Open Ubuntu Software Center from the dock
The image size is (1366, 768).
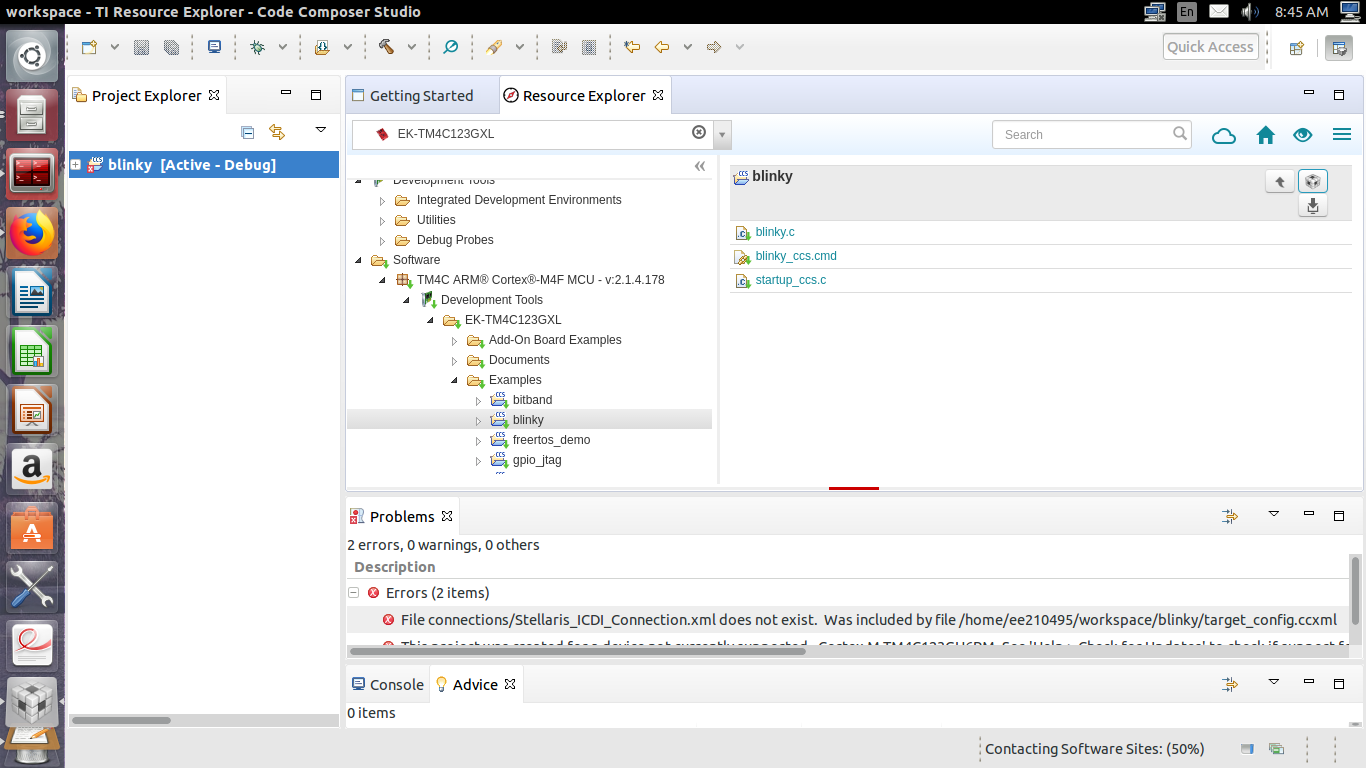click(x=32, y=528)
